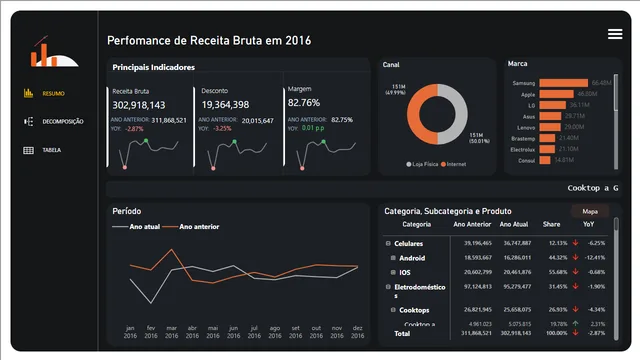The width and height of the screenshot is (640, 360).
Task: Select the Asus bar in Marca chart
Action: click(550, 116)
